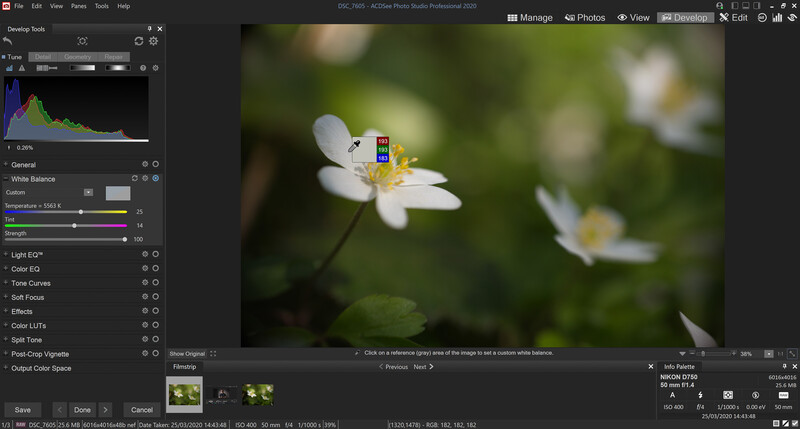Click the Save button

22,410
